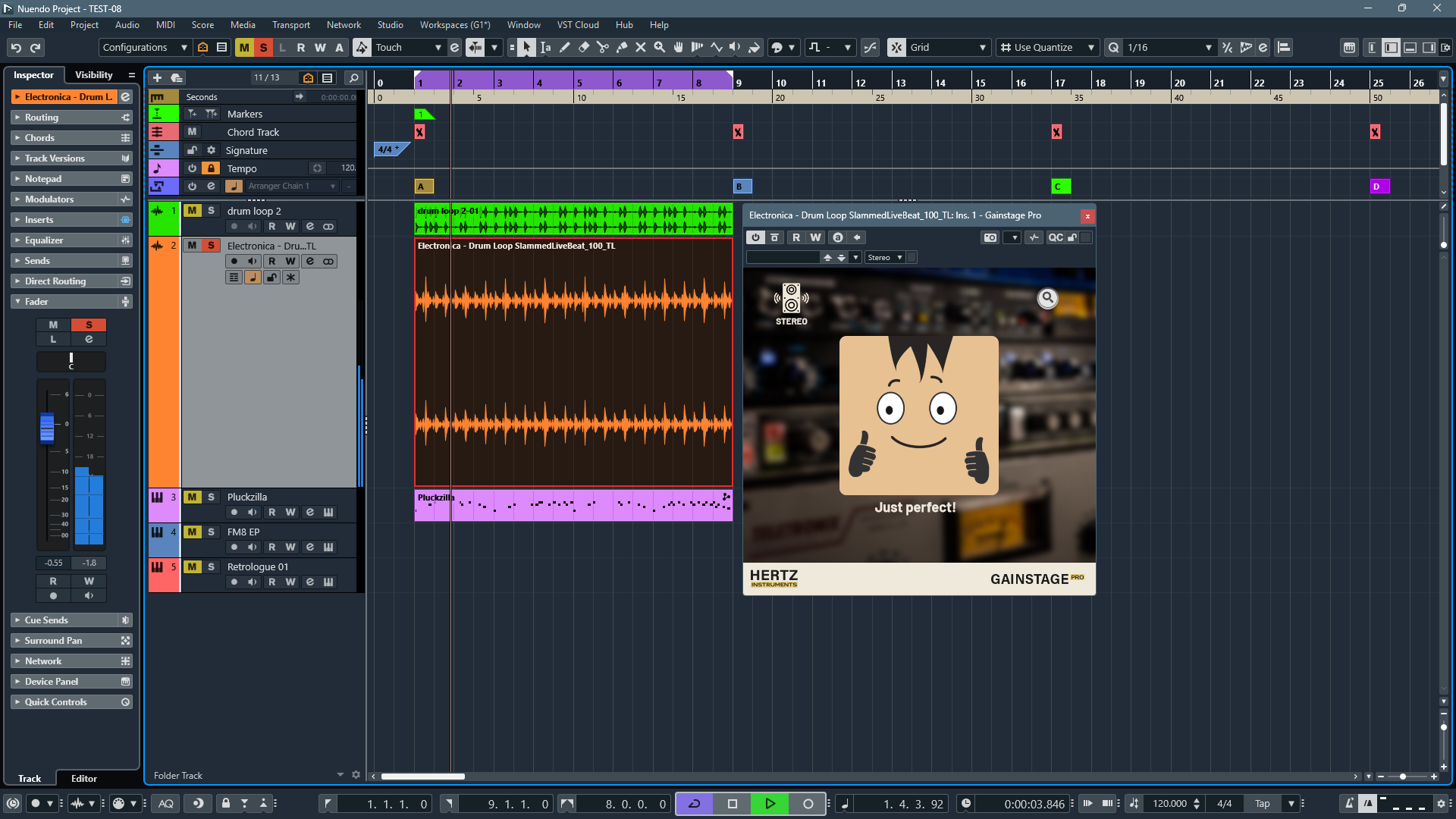
Task: Open track list search magnifier
Action: click(x=353, y=77)
